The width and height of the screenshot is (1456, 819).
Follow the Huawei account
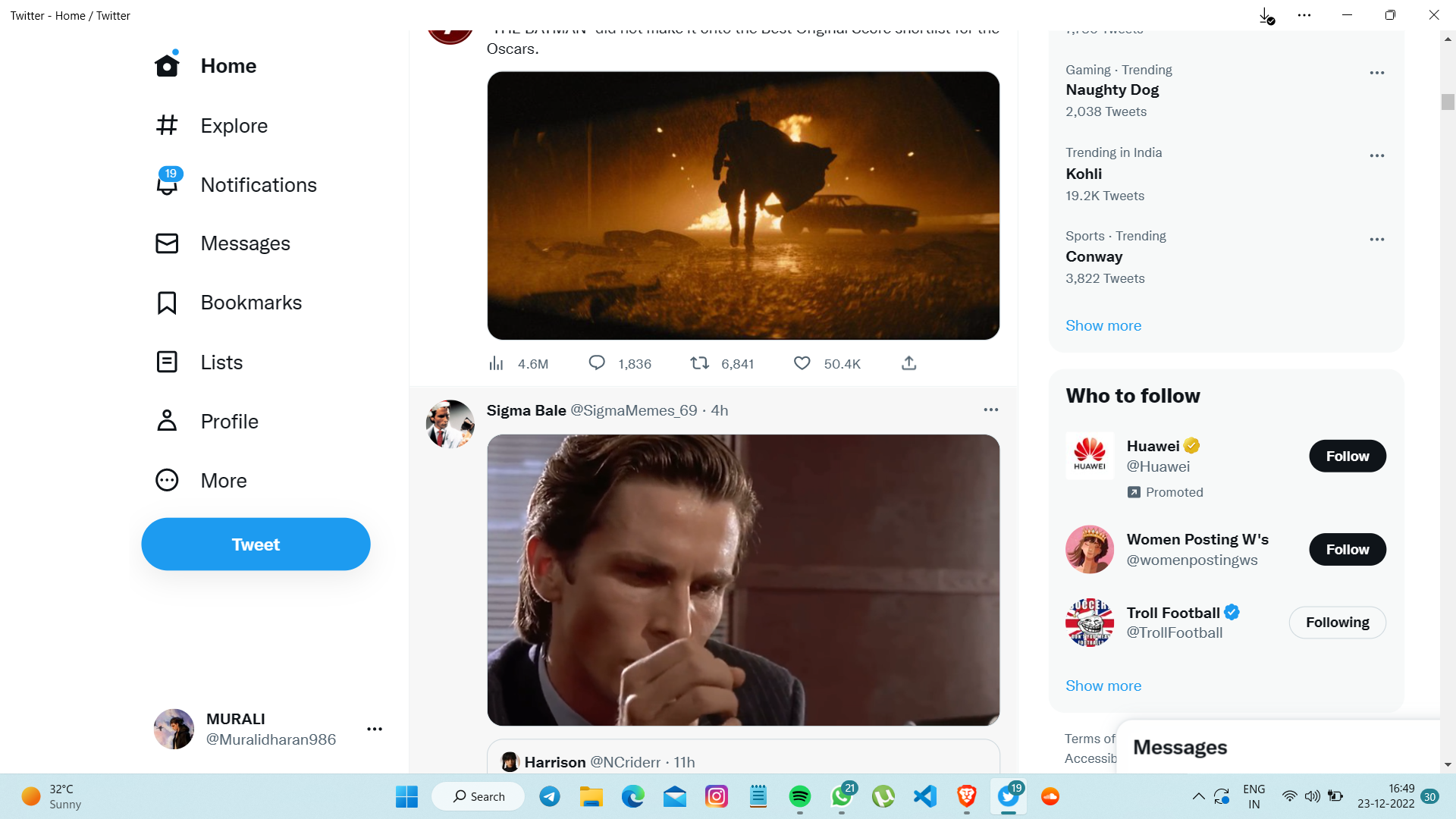click(x=1348, y=456)
